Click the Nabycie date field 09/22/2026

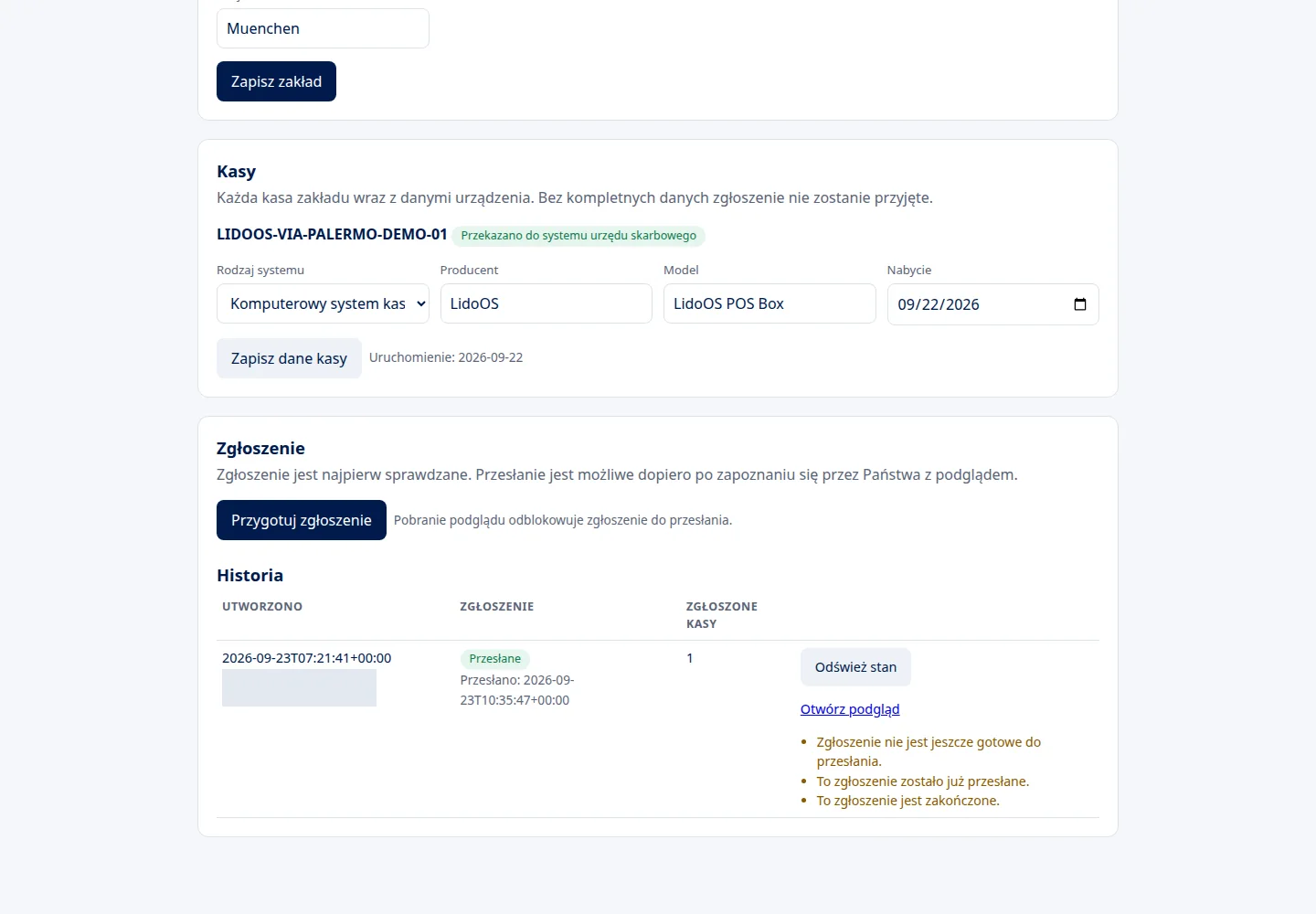click(992, 304)
